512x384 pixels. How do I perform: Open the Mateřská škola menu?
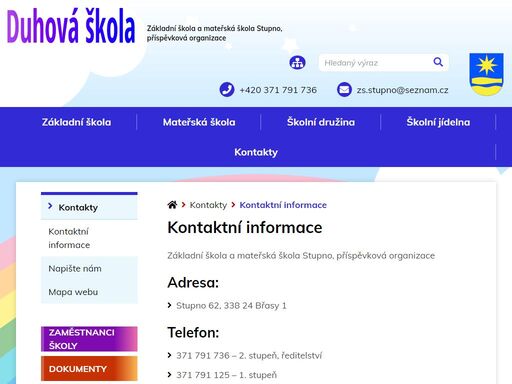199,122
